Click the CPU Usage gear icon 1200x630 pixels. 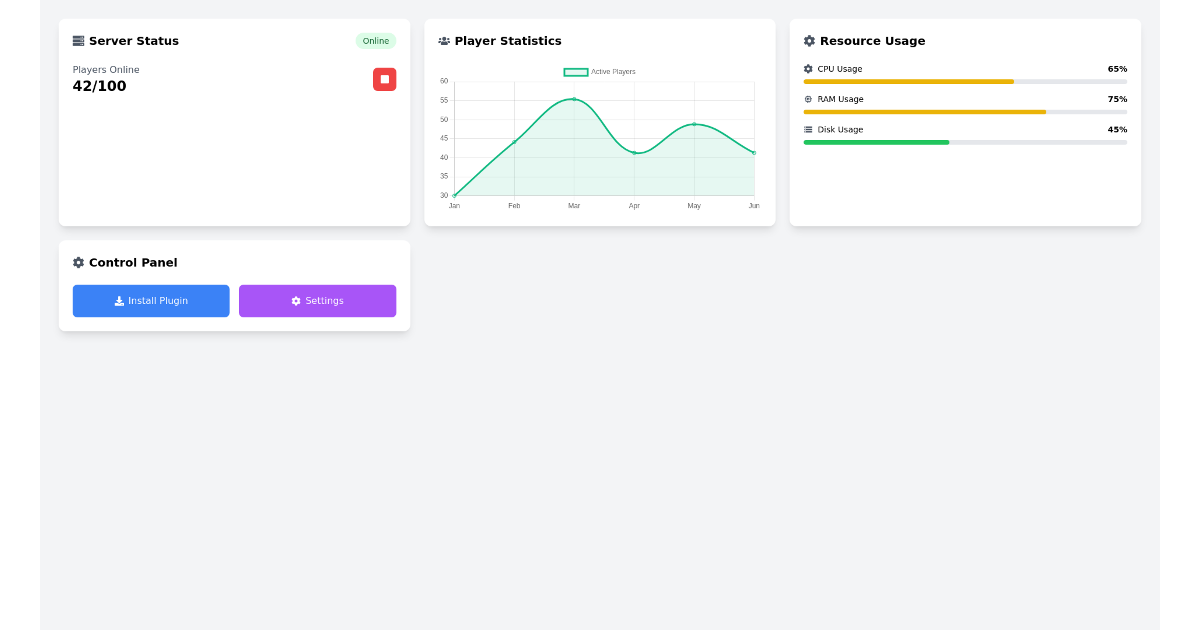(x=810, y=69)
